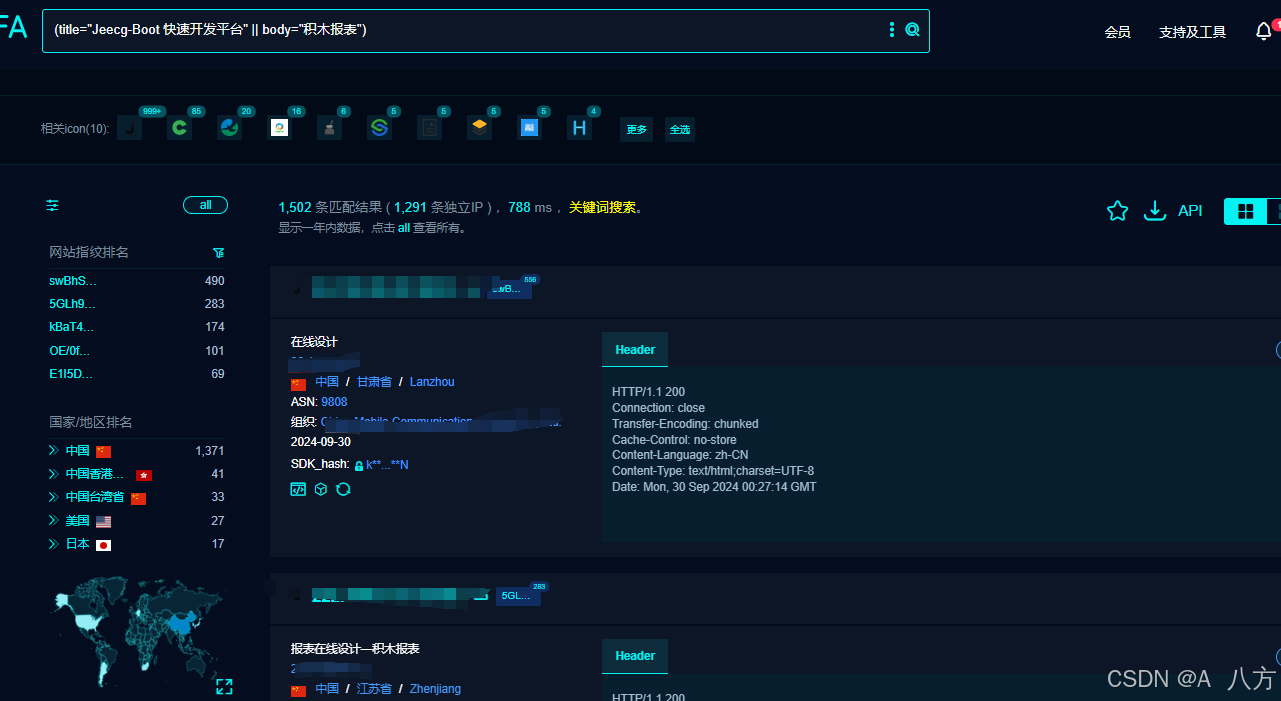The image size is (1281, 701).
Task: Expand the 中国香港 region entry
Action: coord(54,474)
